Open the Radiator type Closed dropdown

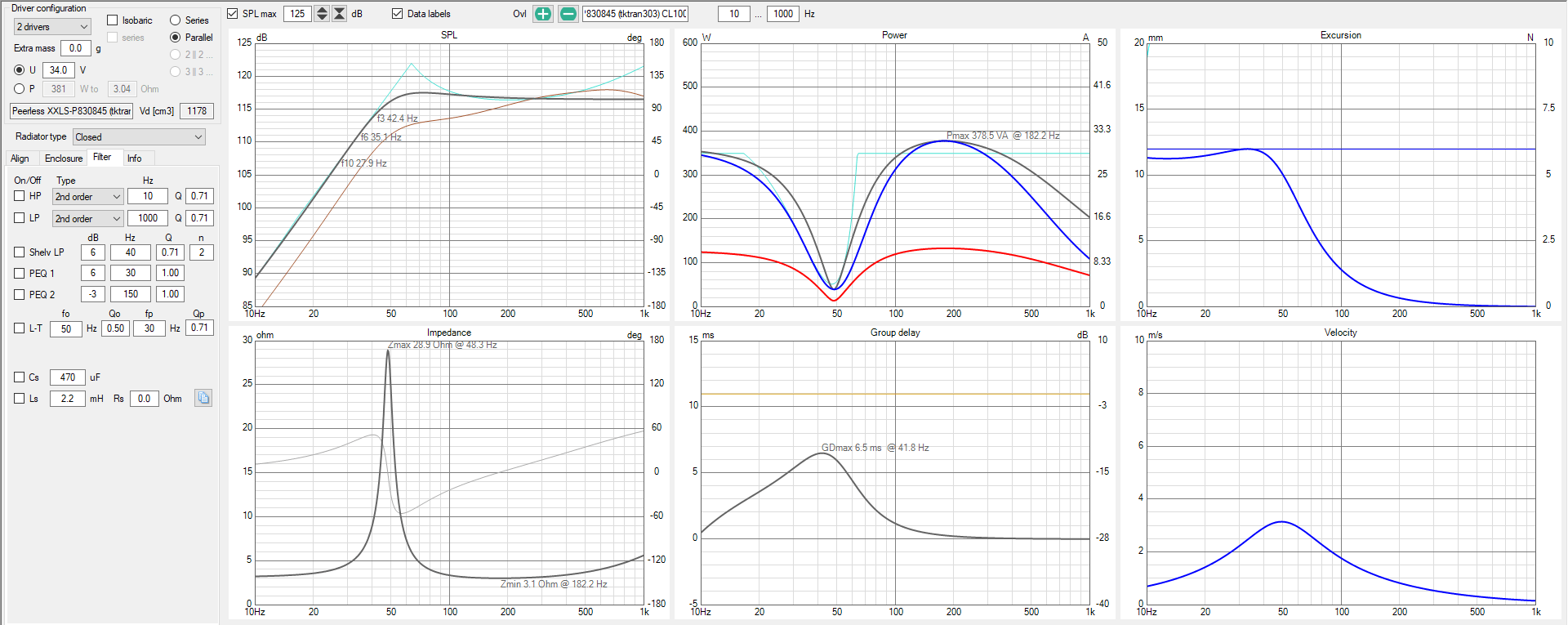[x=139, y=137]
